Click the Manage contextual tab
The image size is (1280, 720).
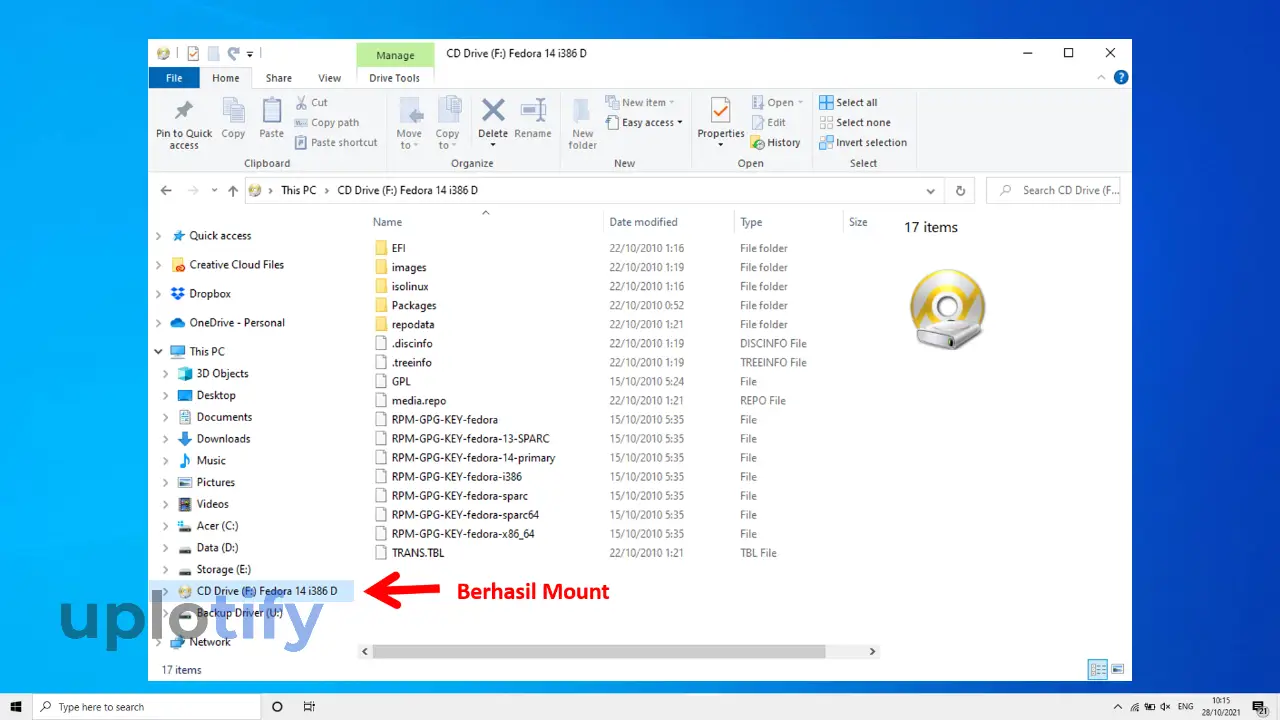click(x=395, y=55)
